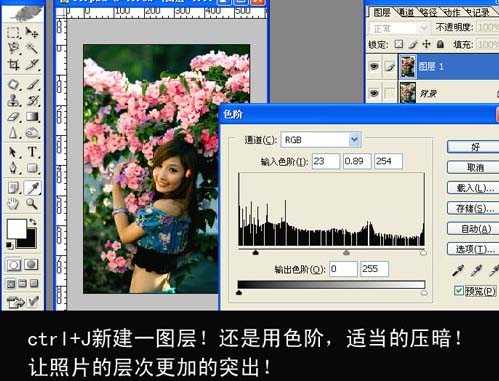499x381 pixels.
Task: Select the Healing Brush tool
Action: pos(14,84)
